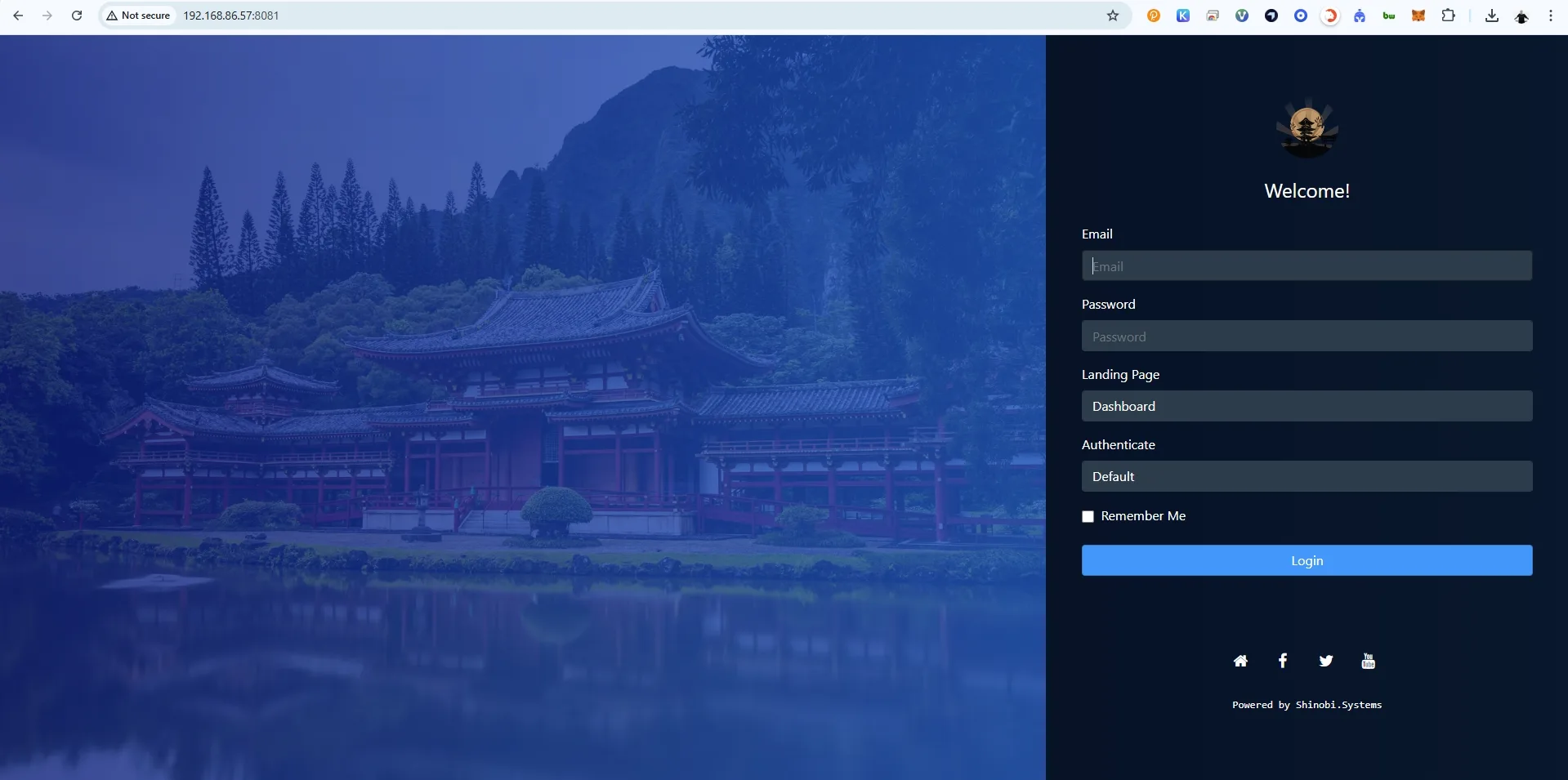Click the home icon below Login
The height and width of the screenshot is (780, 1568).
coord(1240,661)
